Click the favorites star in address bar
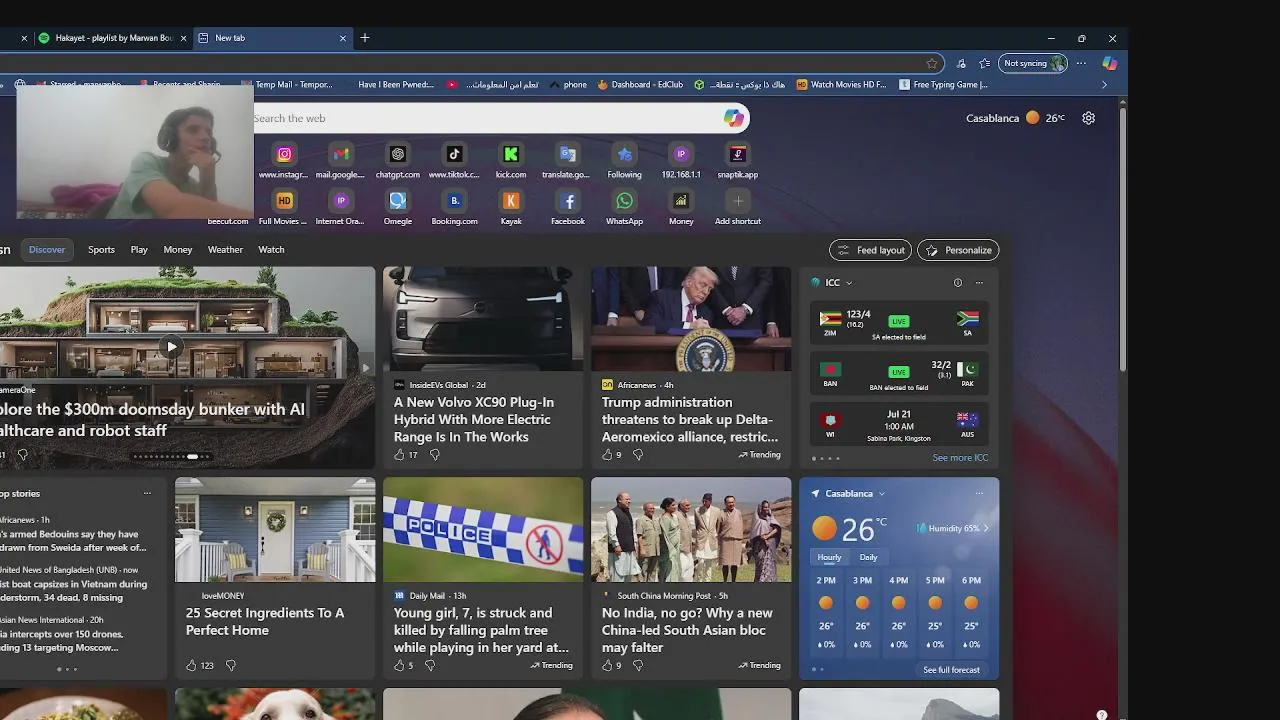The width and height of the screenshot is (1280, 720). 932,63
